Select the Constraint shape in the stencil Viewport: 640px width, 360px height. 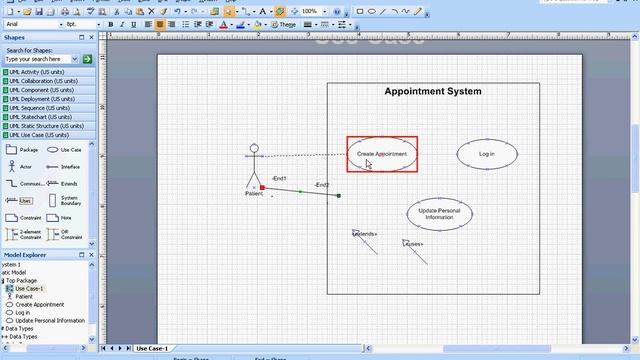click(23, 218)
